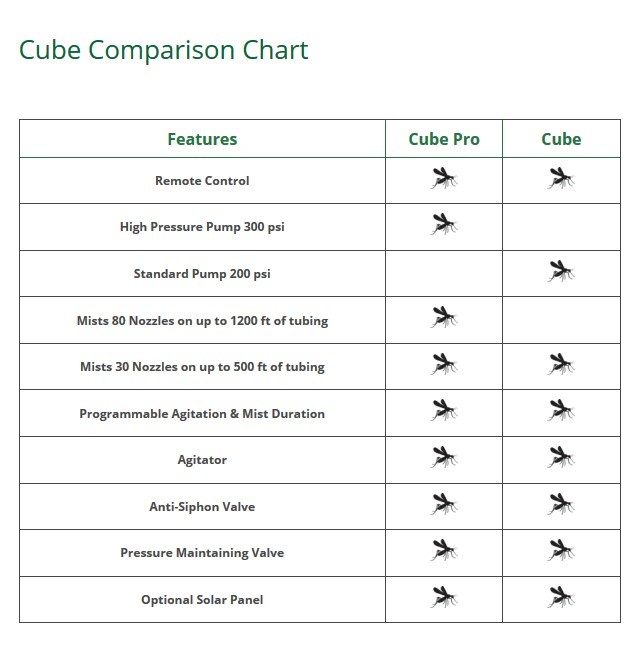Click Cube mosquito in Mists 30 Nozzles row
The image size is (644, 645).
pyautogui.click(x=561, y=364)
